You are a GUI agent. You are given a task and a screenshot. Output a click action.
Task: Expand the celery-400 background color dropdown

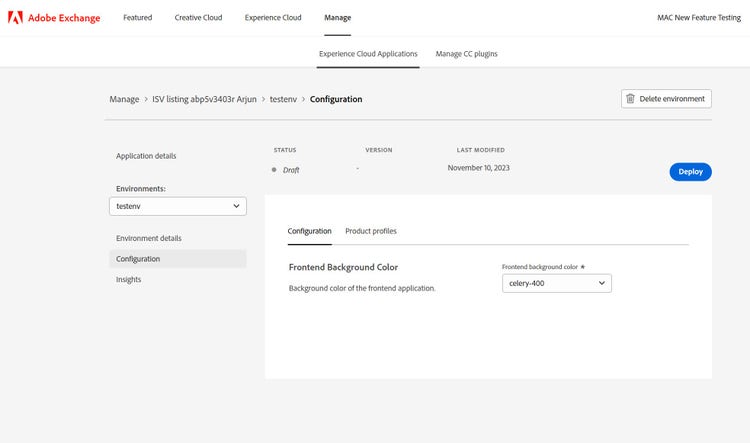pos(556,283)
